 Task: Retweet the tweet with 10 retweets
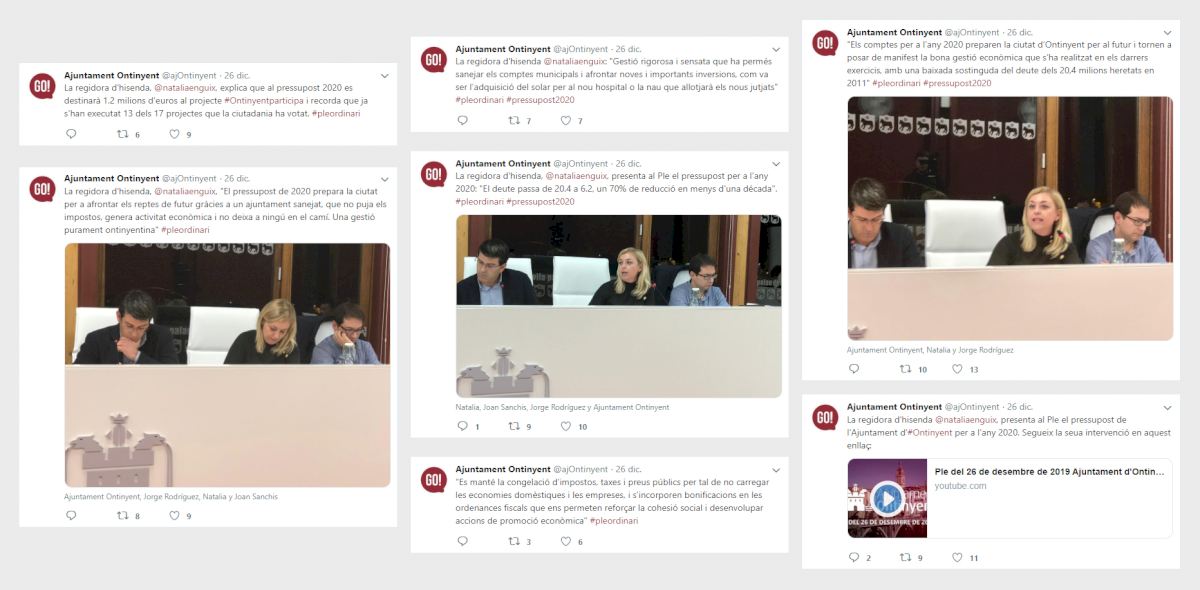click(907, 369)
